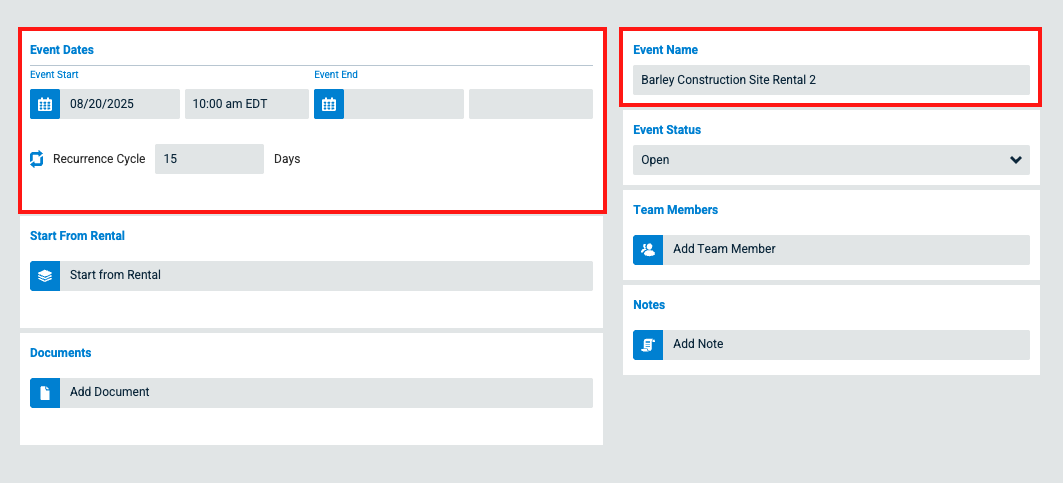Click the Documents heading
The height and width of the screenshot is (483, 1063).
tap(60, 353)
